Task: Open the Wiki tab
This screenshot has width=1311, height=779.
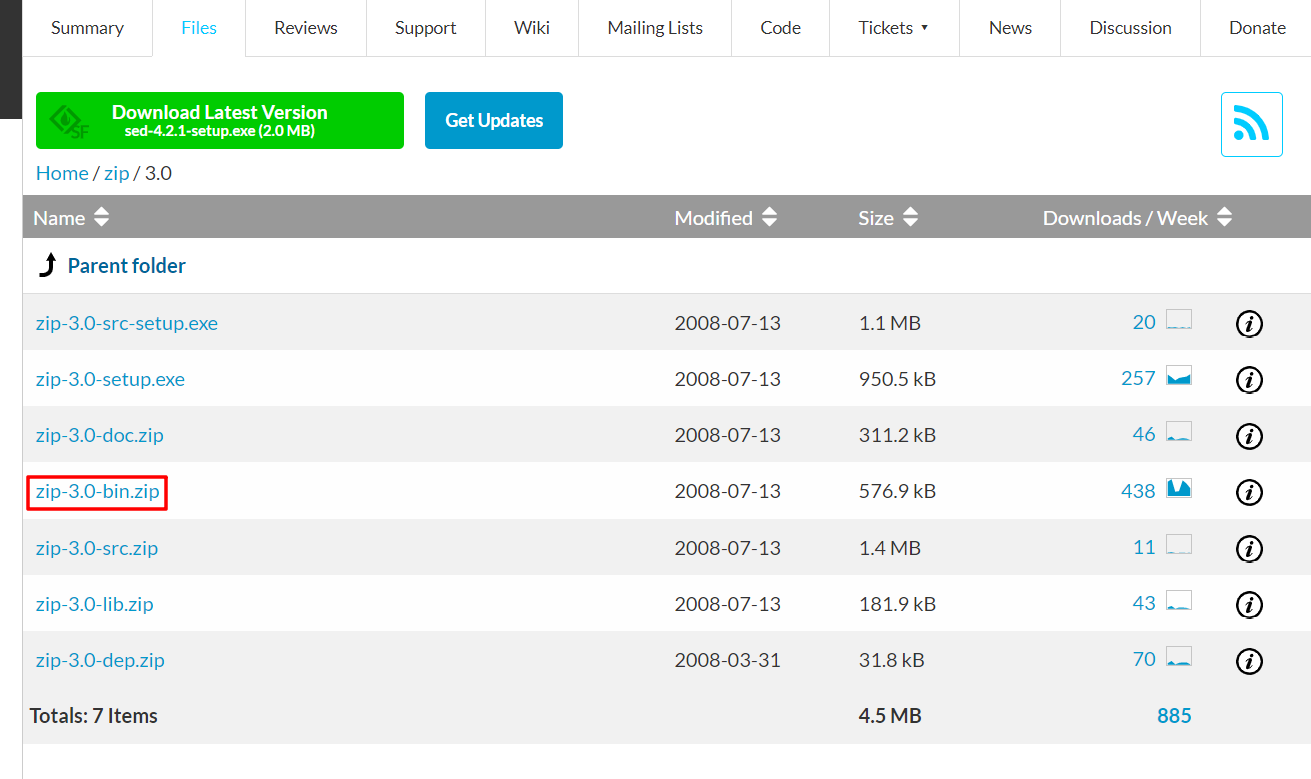Action: pyautogui.click(x=532, y=28)
